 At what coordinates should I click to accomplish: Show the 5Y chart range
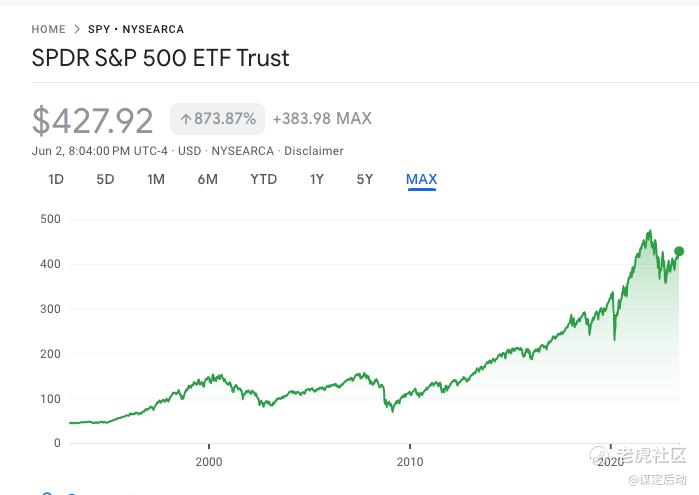(365, 179)
